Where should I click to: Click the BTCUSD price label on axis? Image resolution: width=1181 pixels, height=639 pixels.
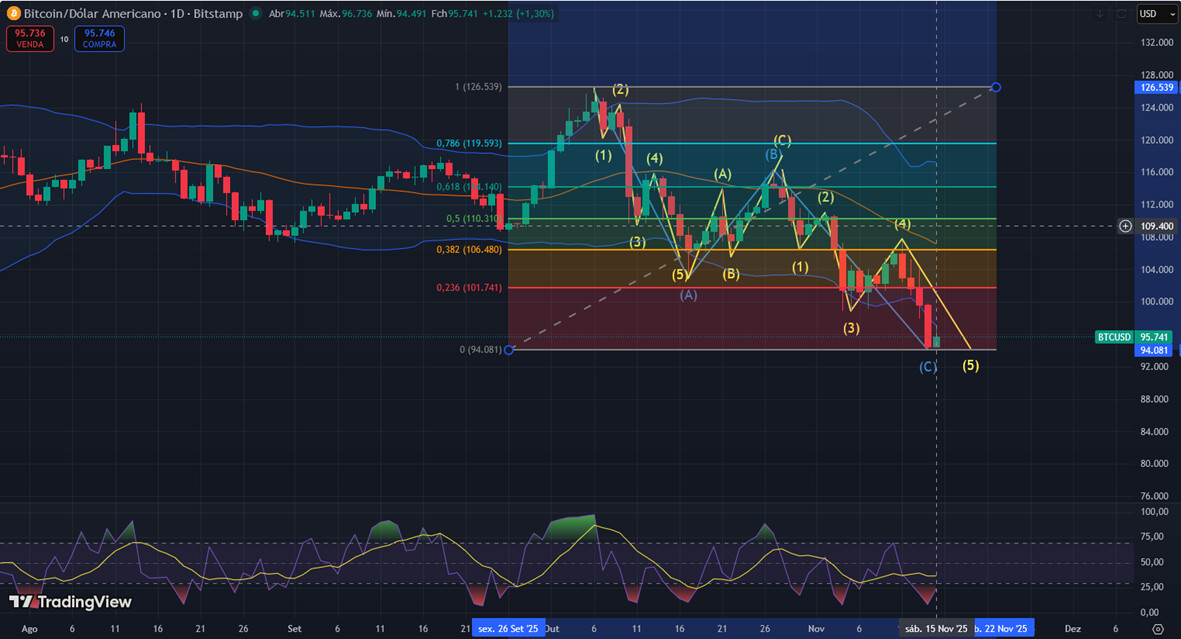point(1114,338)
